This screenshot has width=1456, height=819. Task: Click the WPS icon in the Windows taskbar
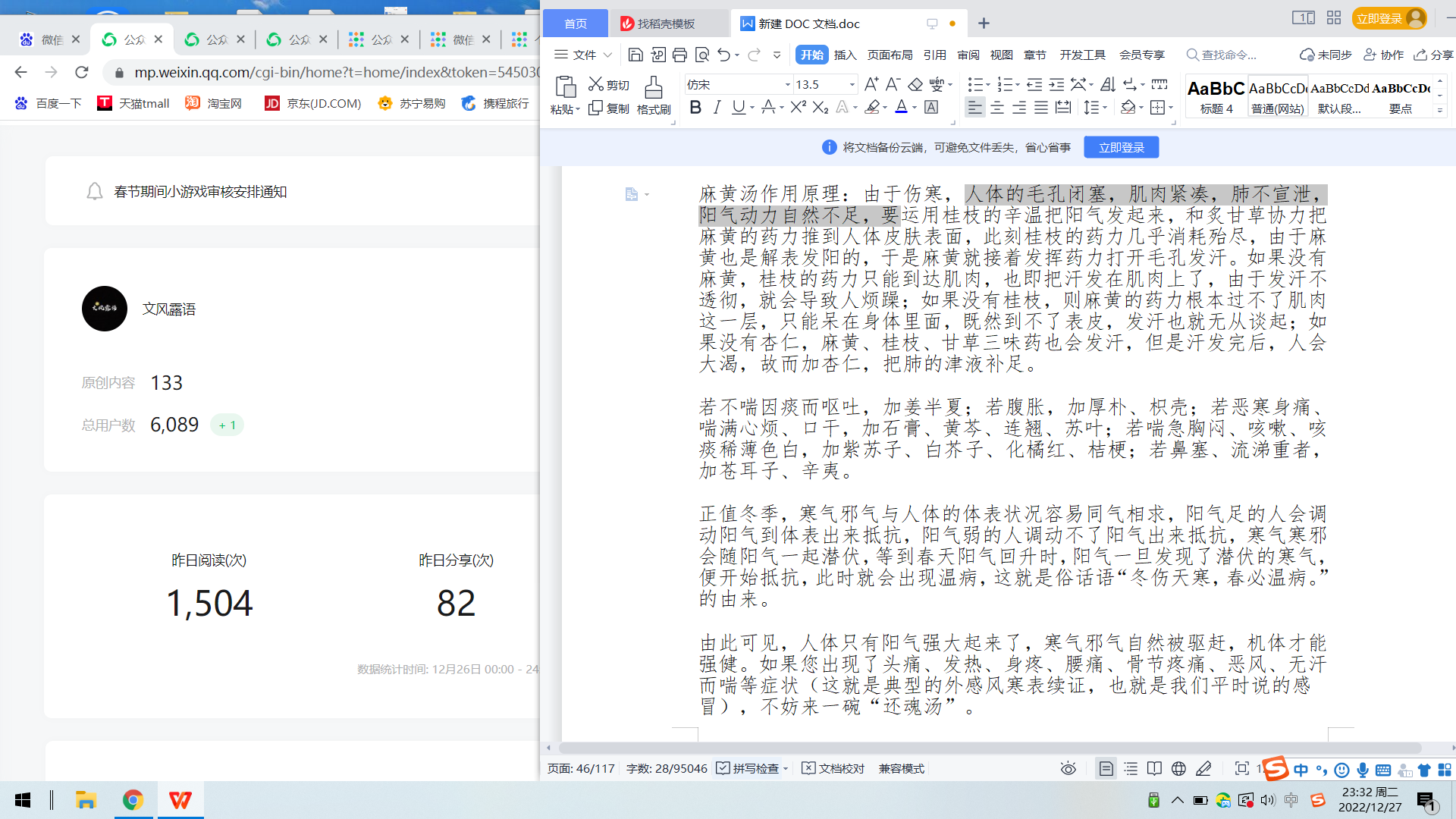(x=180, y=800)
